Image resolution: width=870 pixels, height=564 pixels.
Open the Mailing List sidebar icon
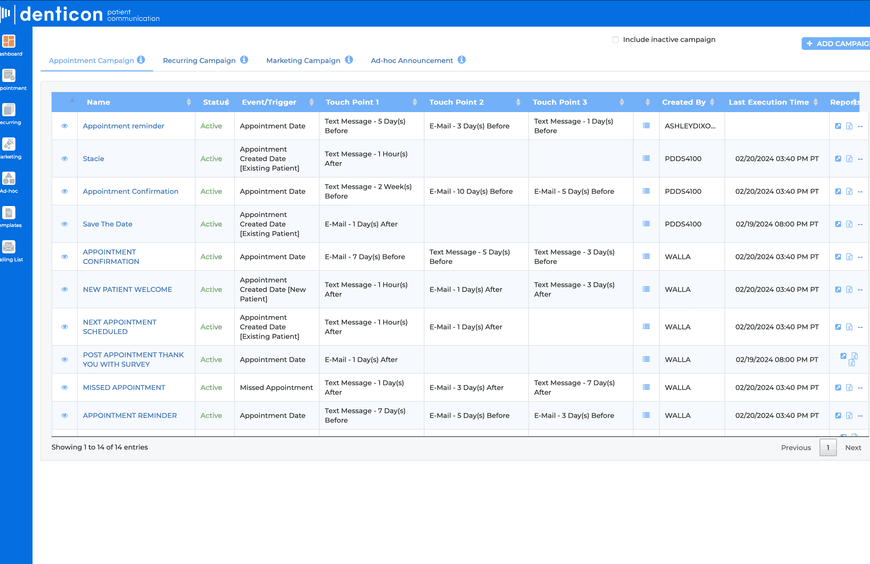9,248
